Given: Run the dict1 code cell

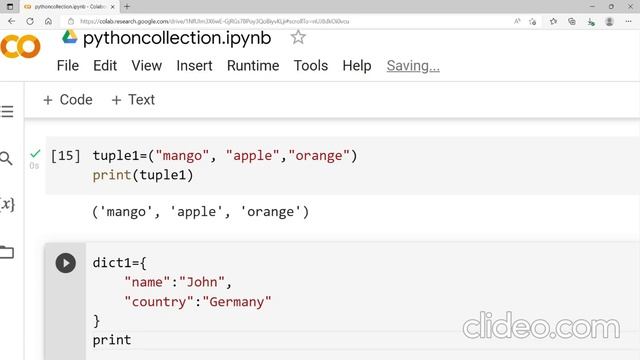Looking at the screenshot, I should click(66, 263).
